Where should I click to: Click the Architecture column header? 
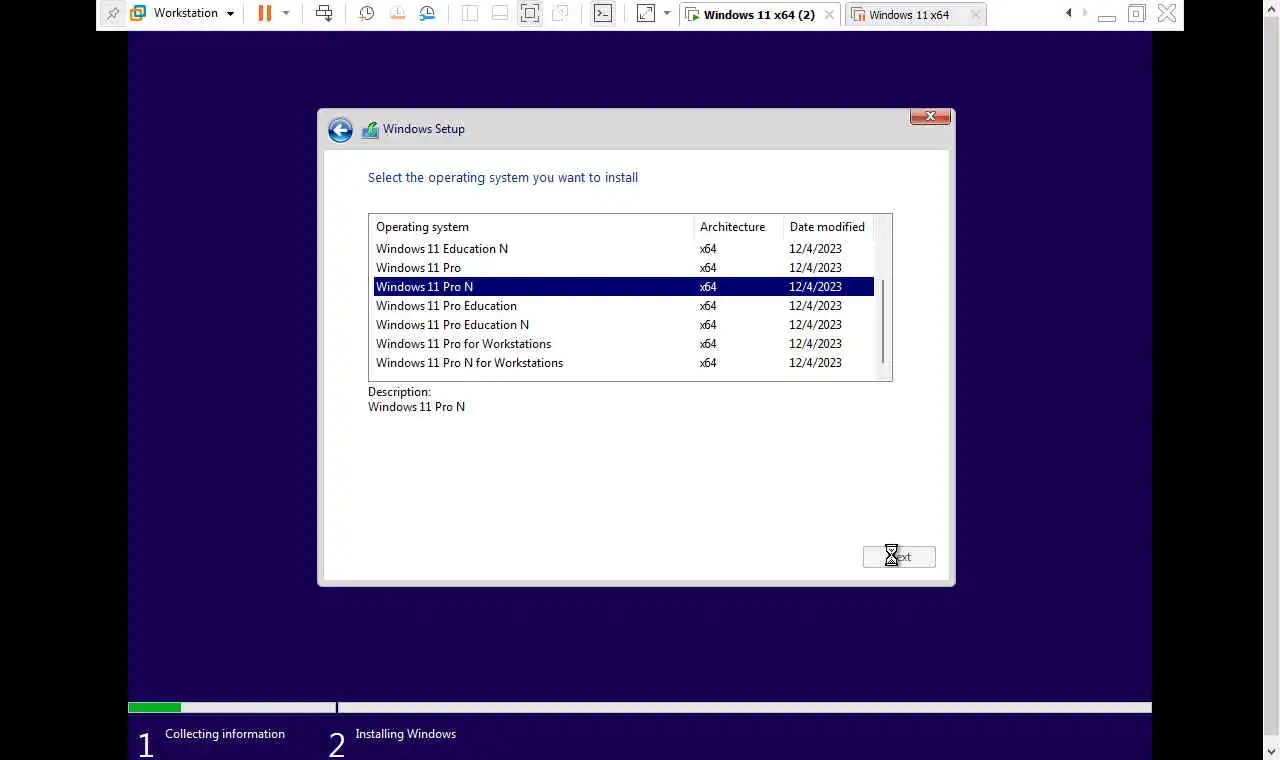pyautogui.click(x=738, y=227)
